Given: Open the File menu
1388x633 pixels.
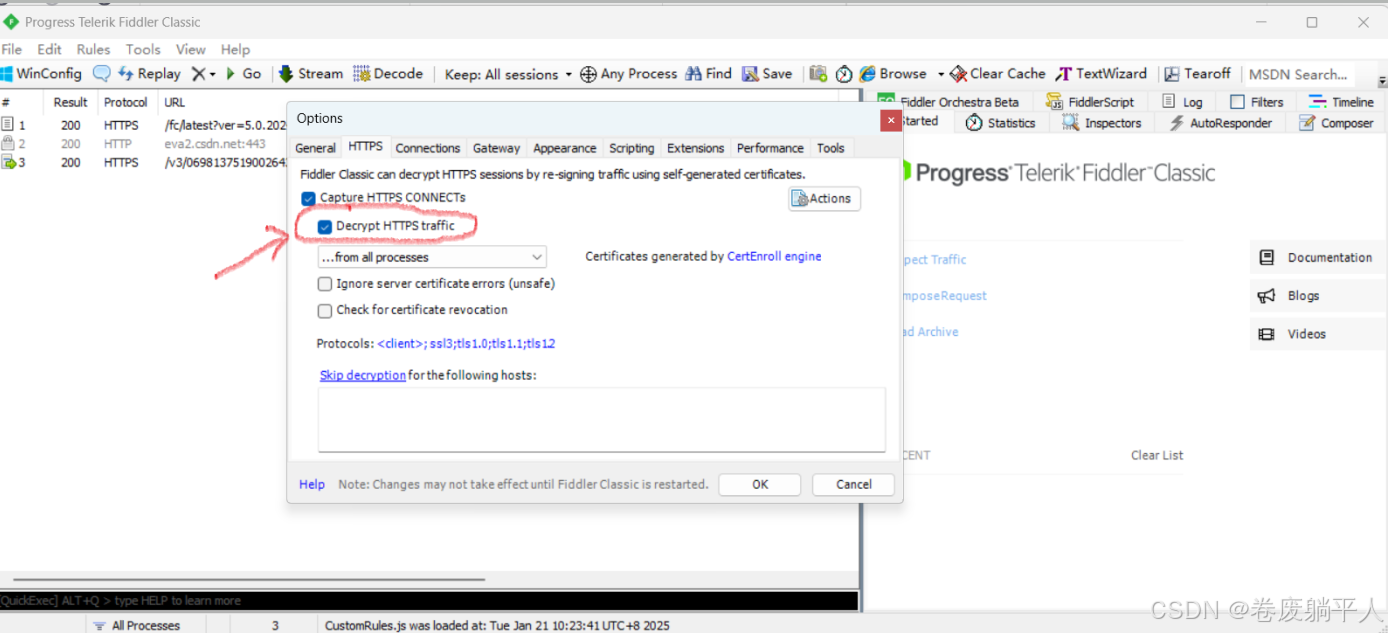Looking at the screenshot, I should click(x=11, y=49).
